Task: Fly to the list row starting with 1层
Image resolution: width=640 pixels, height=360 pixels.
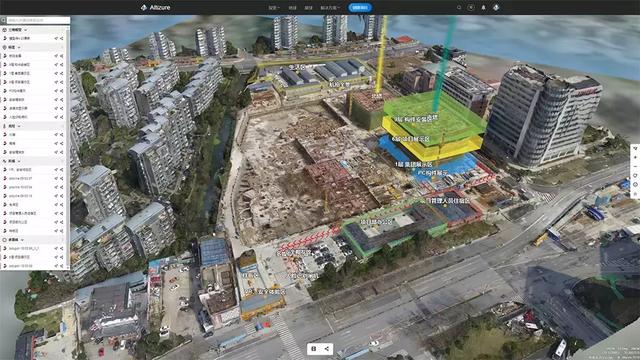Action: [x=56, y=73]
